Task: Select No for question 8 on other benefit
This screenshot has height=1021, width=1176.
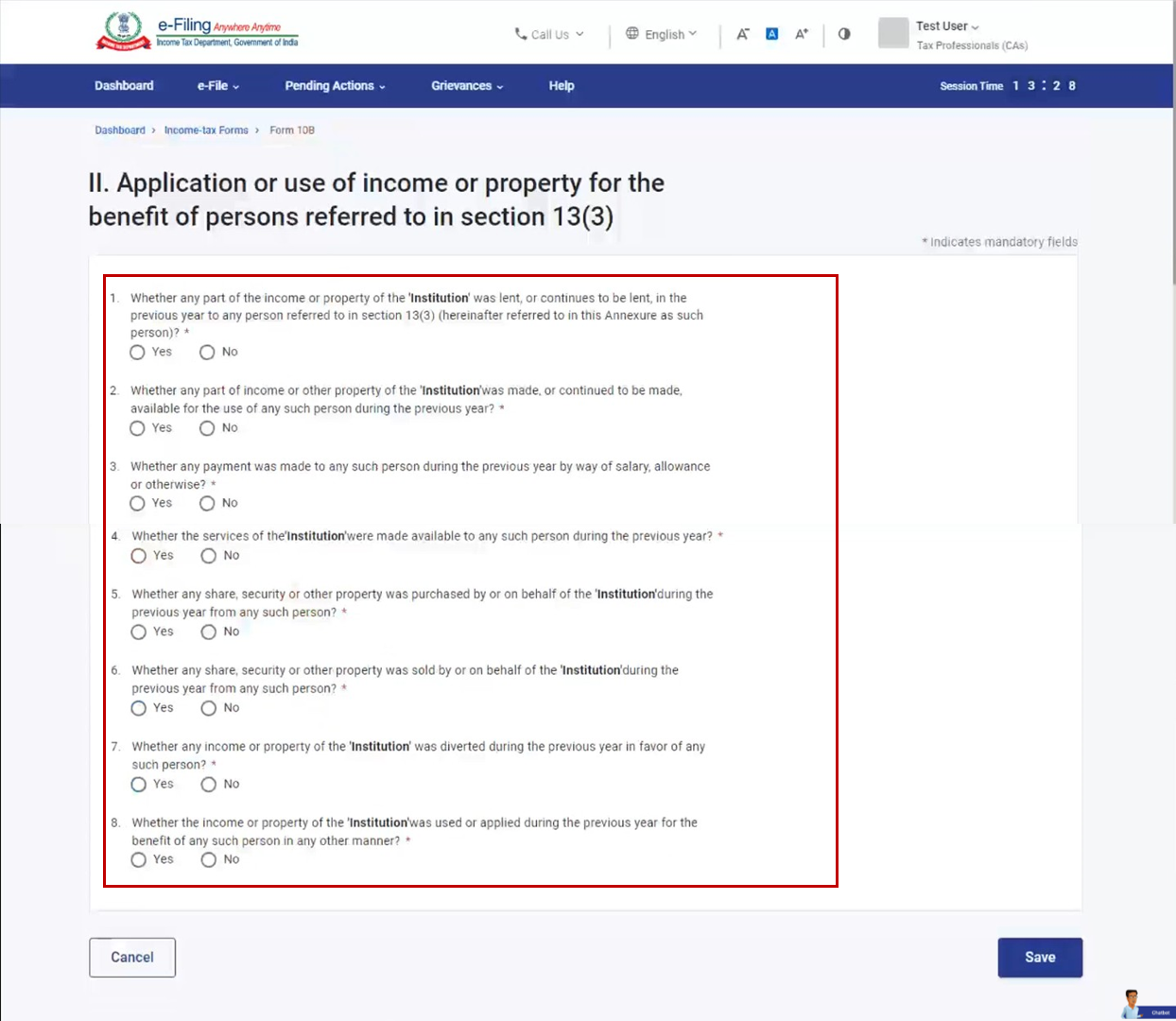Action: [x=209, y=860]
